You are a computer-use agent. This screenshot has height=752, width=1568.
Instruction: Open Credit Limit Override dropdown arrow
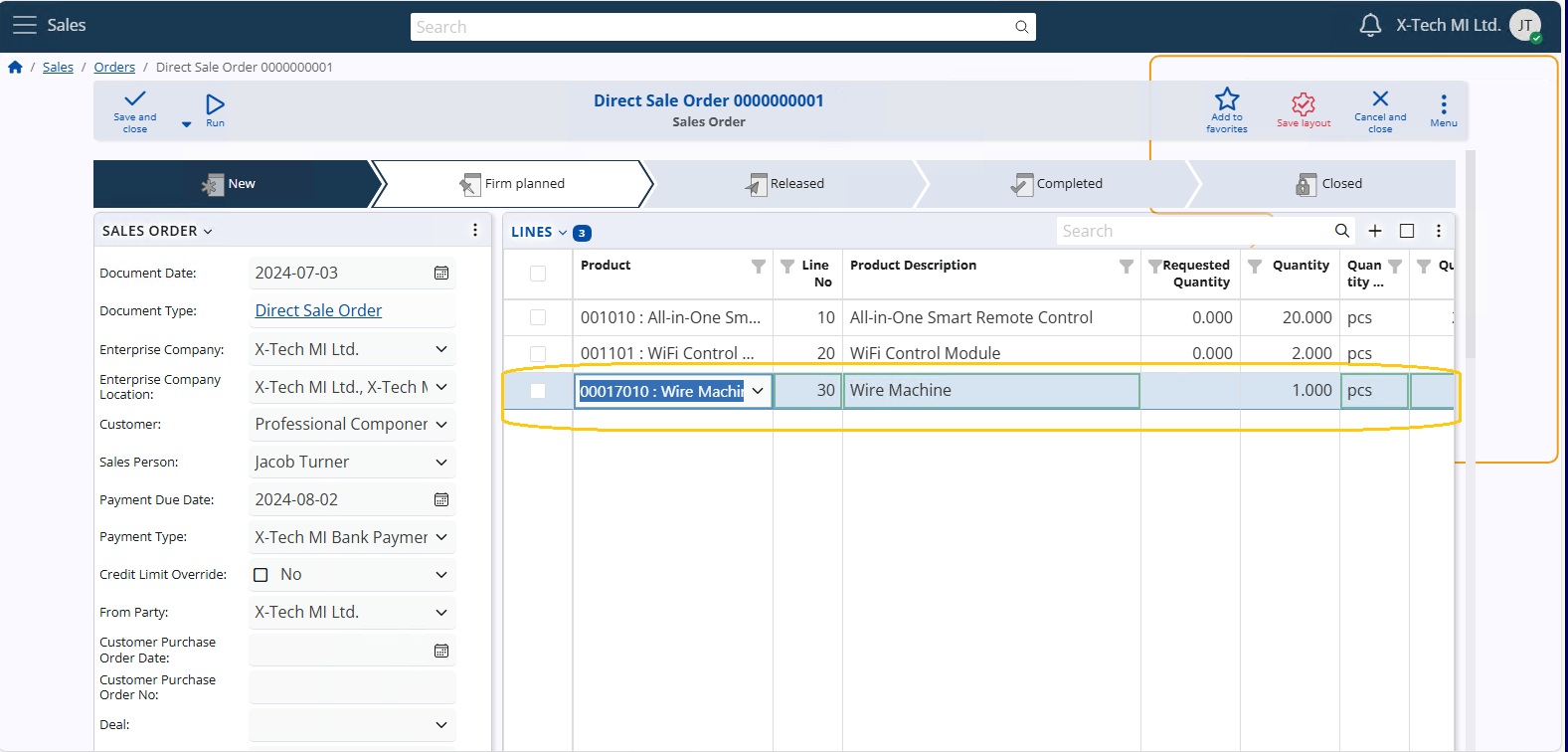point(441,575)
